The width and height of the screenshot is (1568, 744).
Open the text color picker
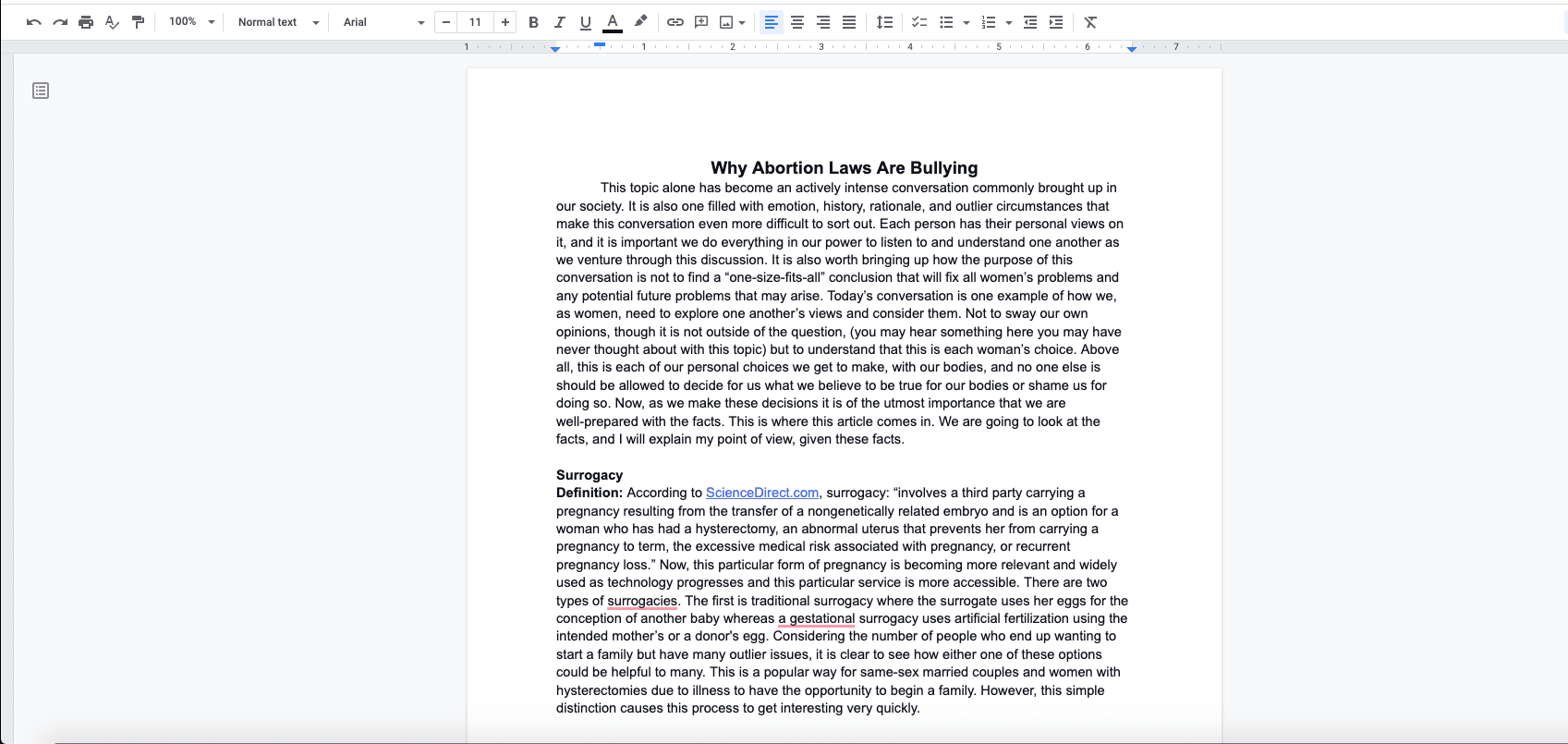pos(612,22)
